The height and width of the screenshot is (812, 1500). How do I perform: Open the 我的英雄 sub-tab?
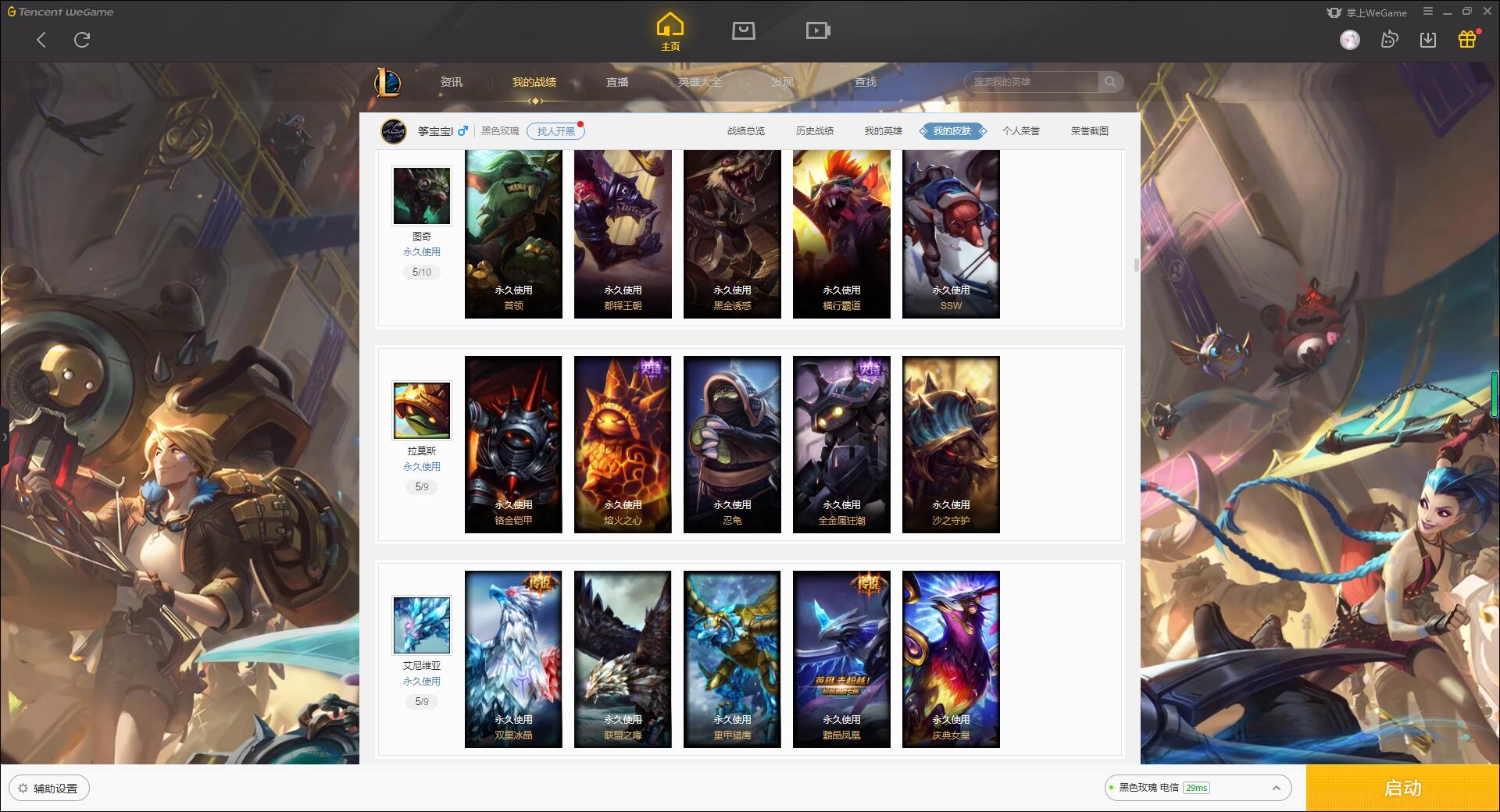(x=884, y=131)
